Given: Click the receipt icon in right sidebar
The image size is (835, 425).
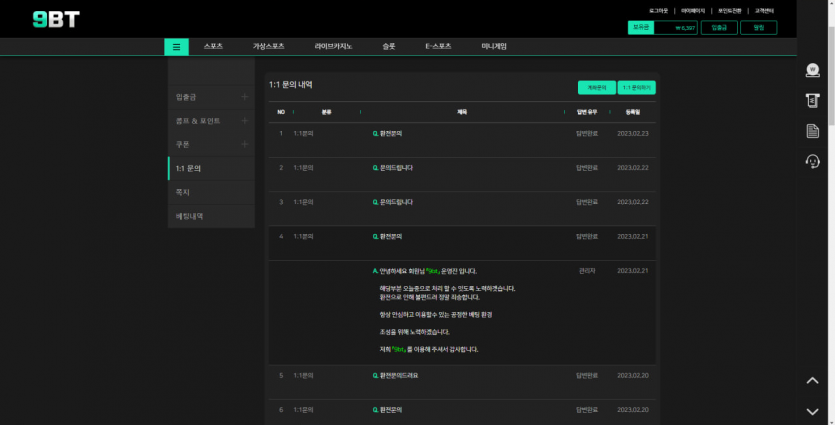Looking at the screenshot, I should tap(812, 100).
